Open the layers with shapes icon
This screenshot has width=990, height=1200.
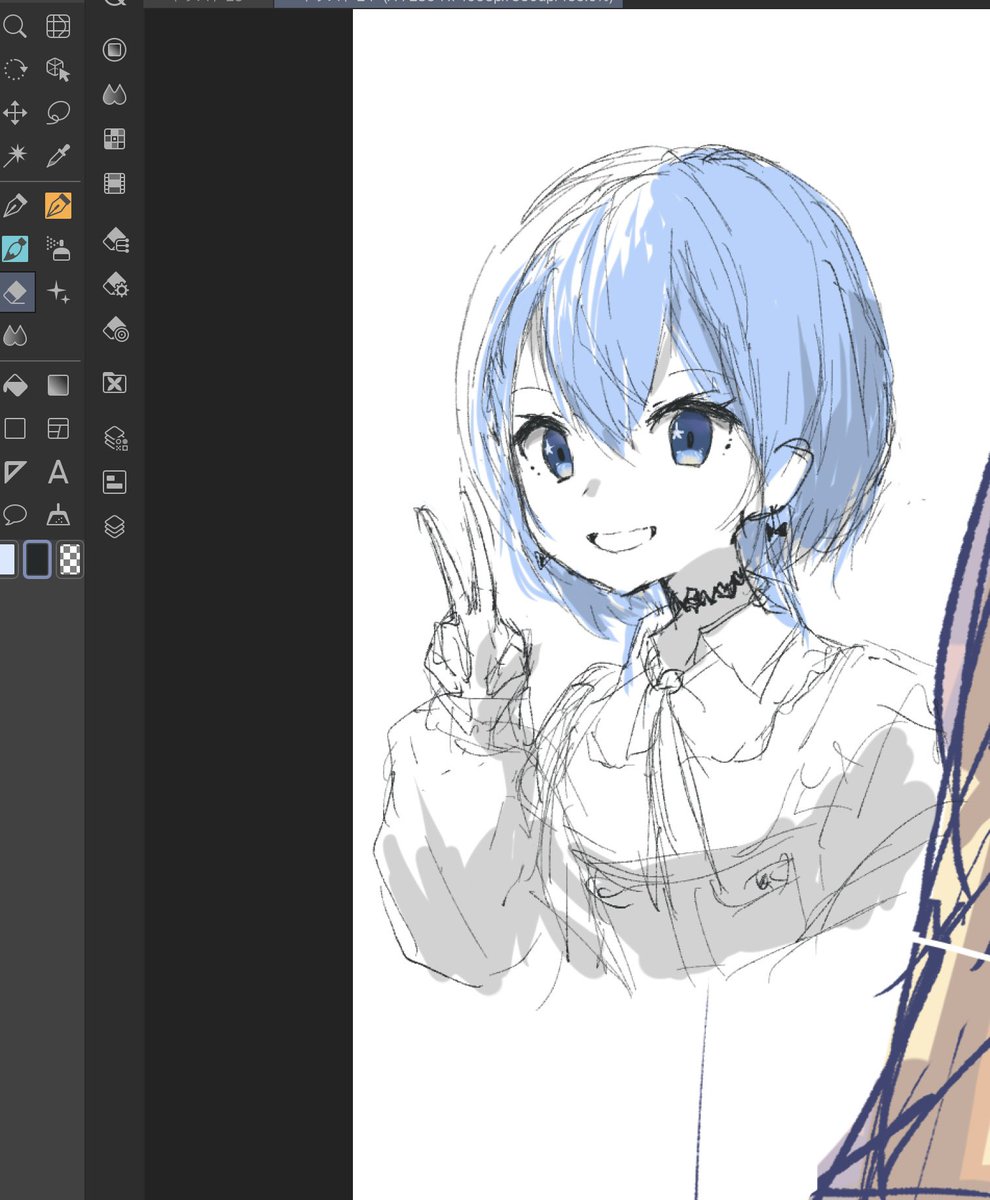tap(115, 438)
